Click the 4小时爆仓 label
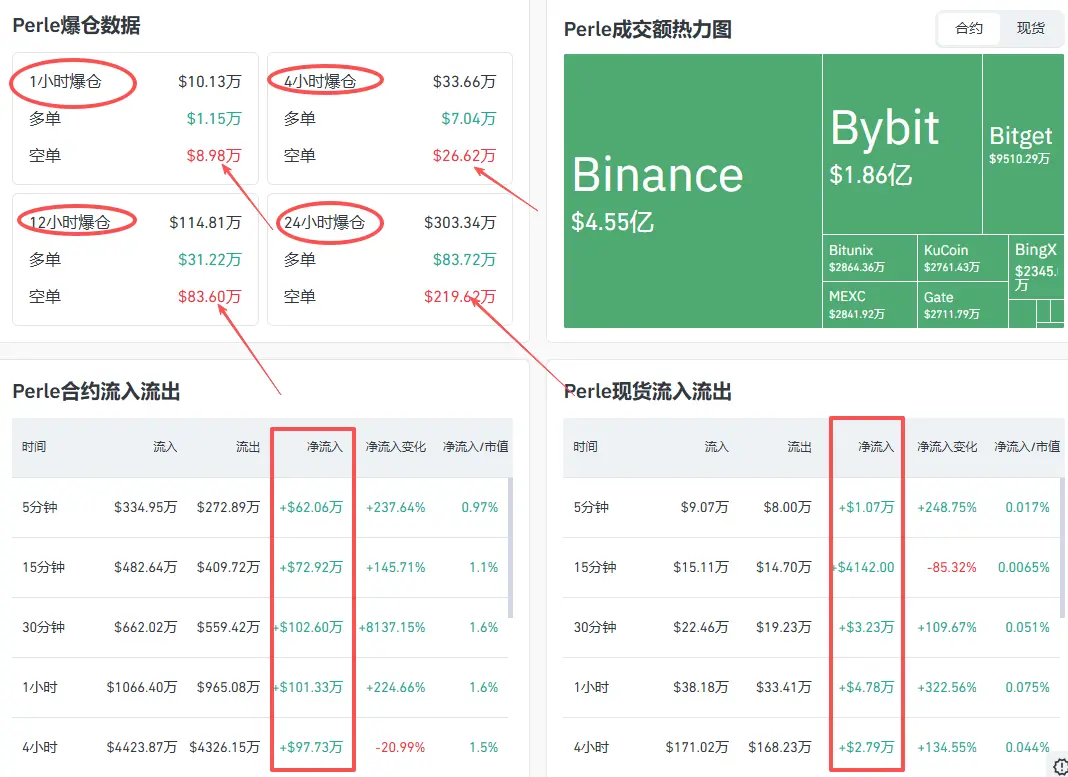Image resolution: width=1068 pixels, height=777 pixels. click(x=320, y=82)
